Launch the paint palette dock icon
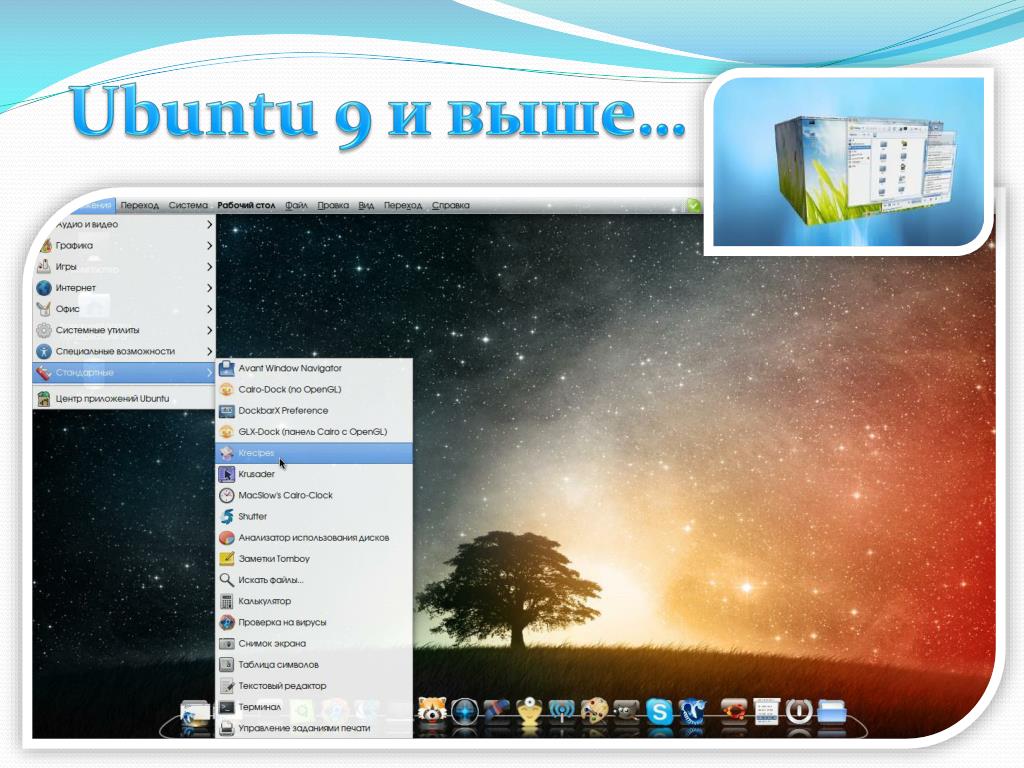The height and width of the screenshot is (768, 1024). 594,711
